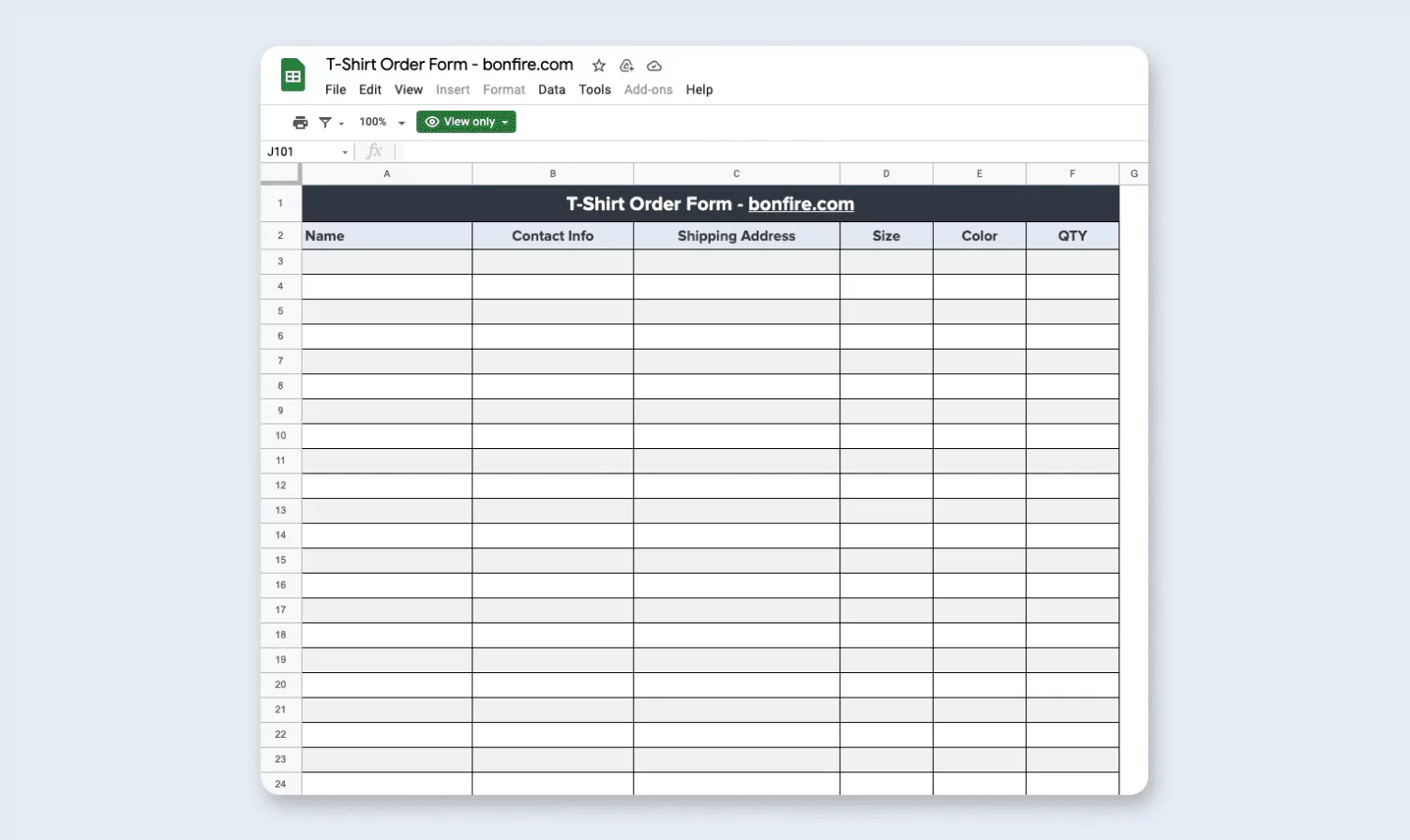
Task: Star the T-Shirt Order Form spreadsheet
Action: click(597, 66)
